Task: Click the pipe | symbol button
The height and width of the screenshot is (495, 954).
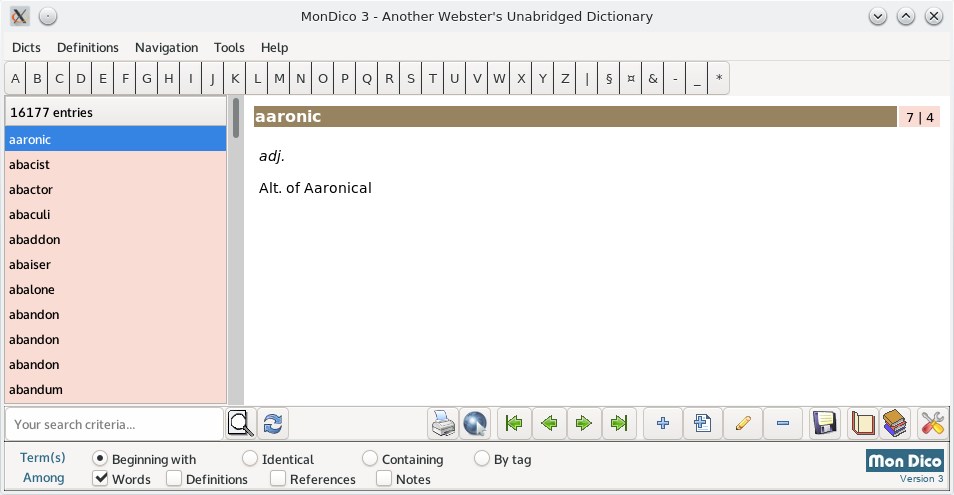Action: [587, 78]
